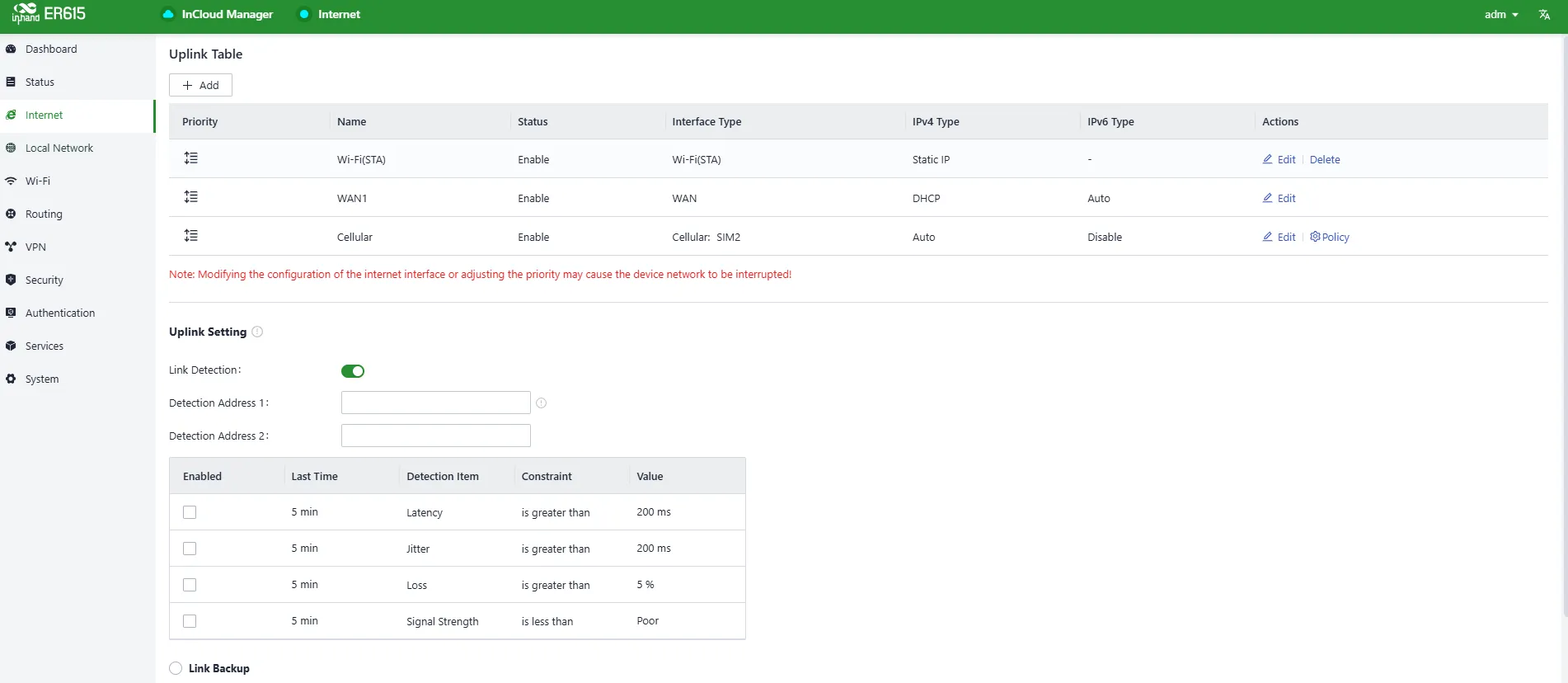The image size is (1568, 683).
Task: Click the Authentication sidebar icon
Action: pos(11,313)
